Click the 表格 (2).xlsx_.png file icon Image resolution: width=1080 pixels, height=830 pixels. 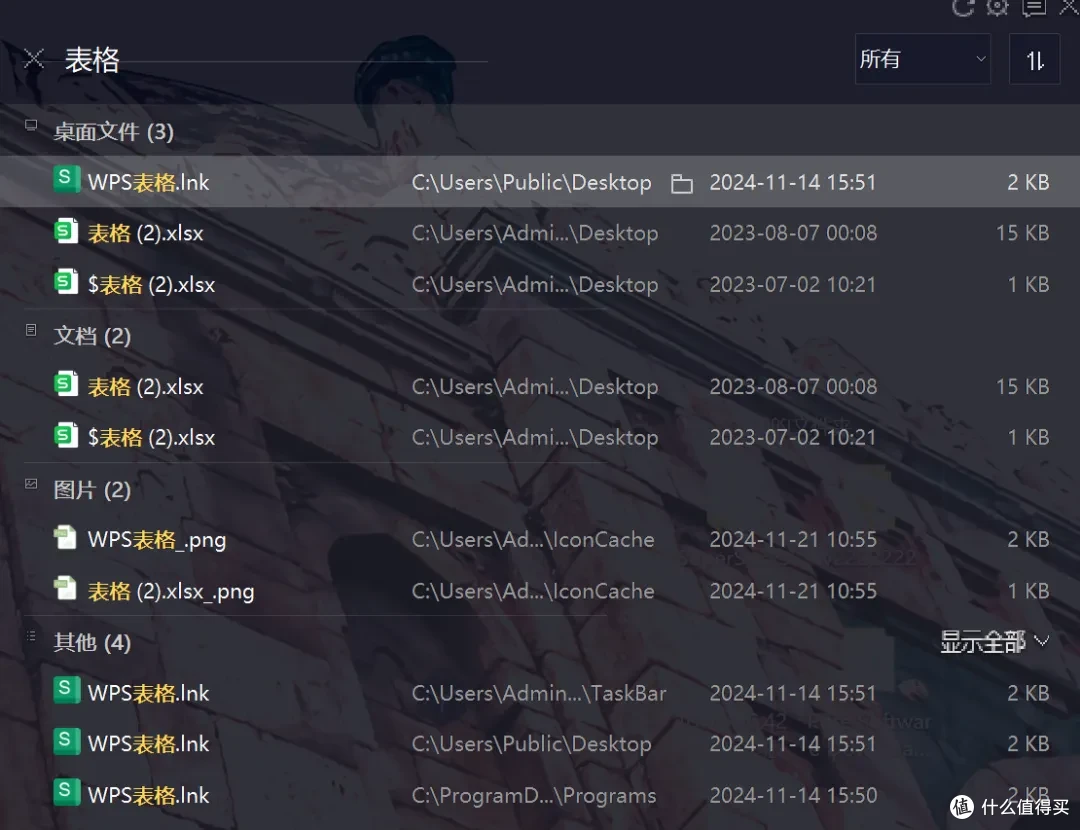[65, 588]
